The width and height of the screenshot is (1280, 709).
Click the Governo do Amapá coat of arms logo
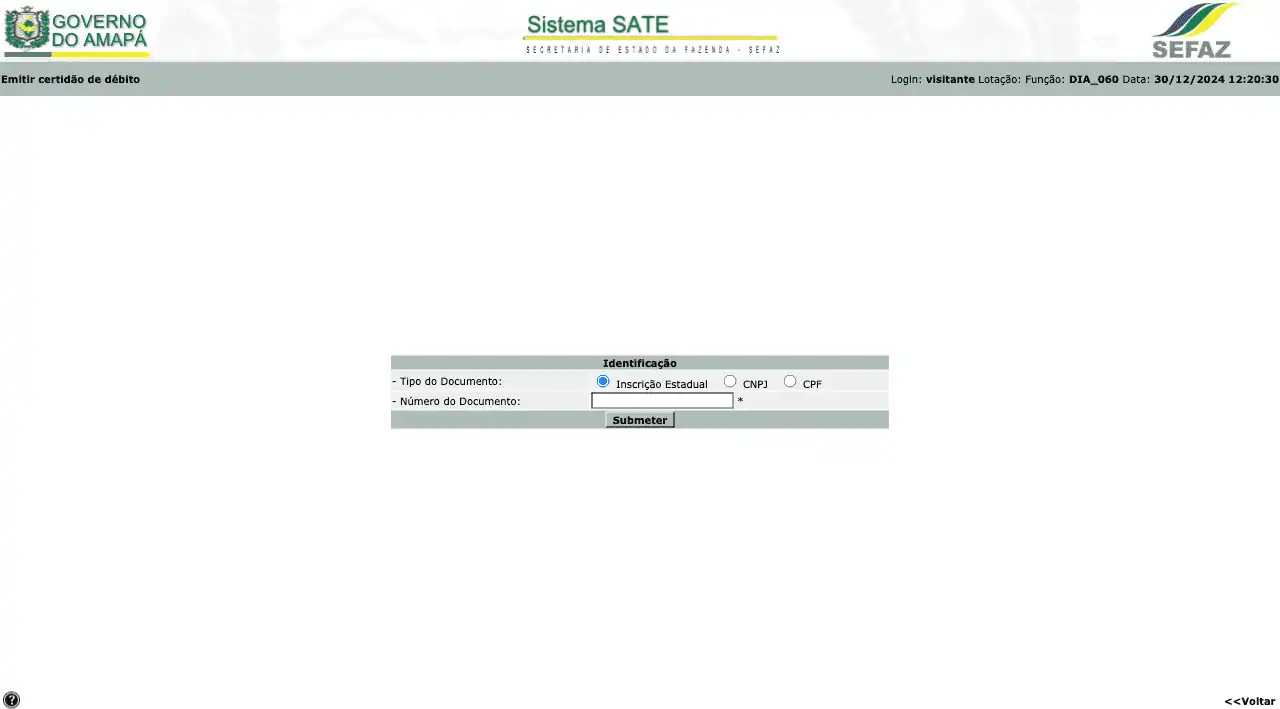[x=27, y=29]
